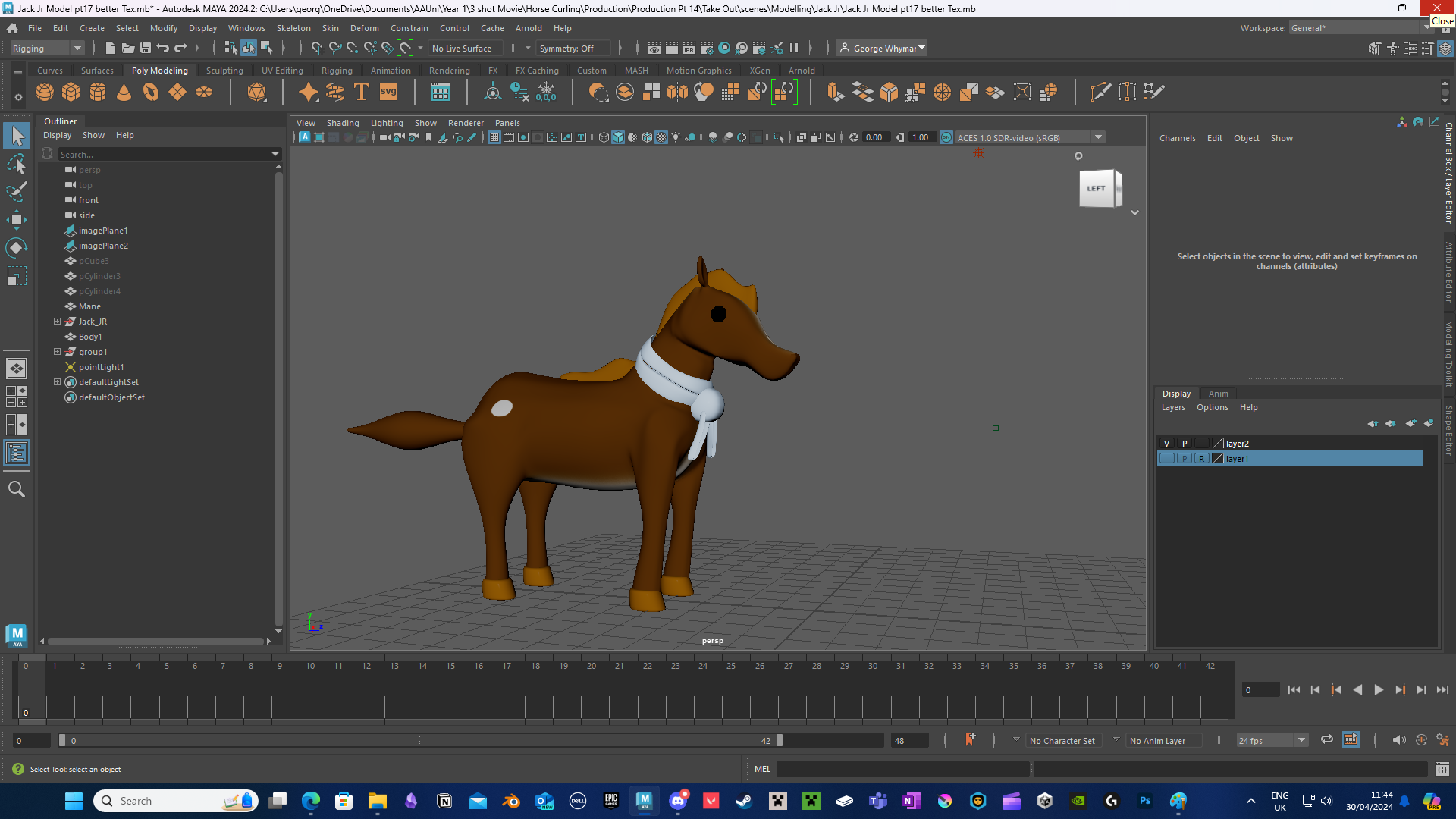The height and width of the screenshot is (819, 1456).
Task: Click the SVG import shelf icon
Action: (388, 93)
